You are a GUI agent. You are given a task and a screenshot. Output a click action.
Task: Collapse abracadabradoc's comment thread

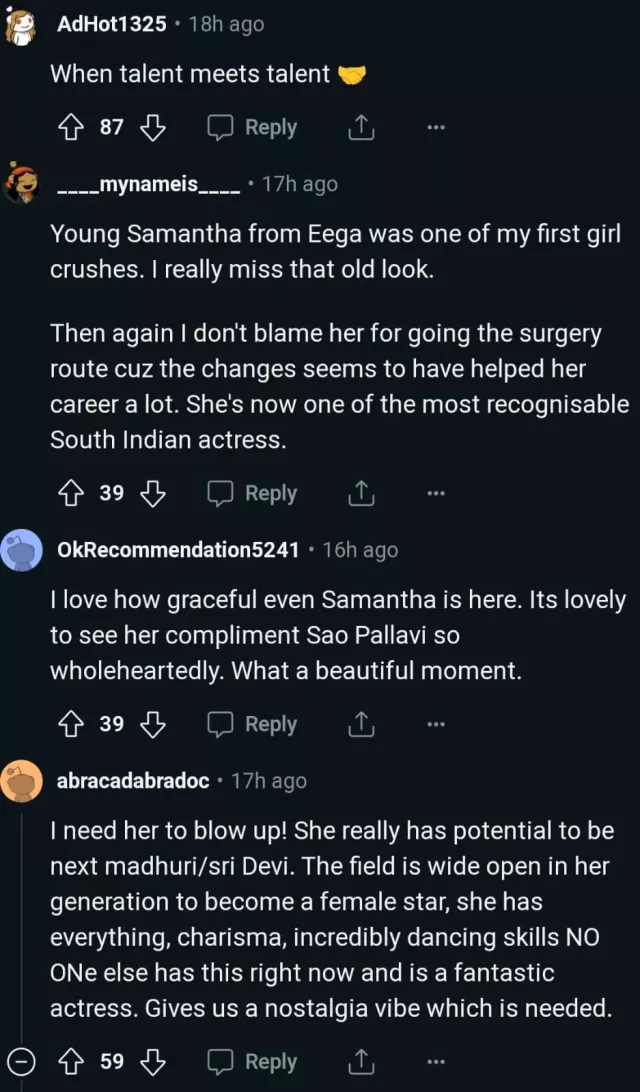pos(21,1062)
